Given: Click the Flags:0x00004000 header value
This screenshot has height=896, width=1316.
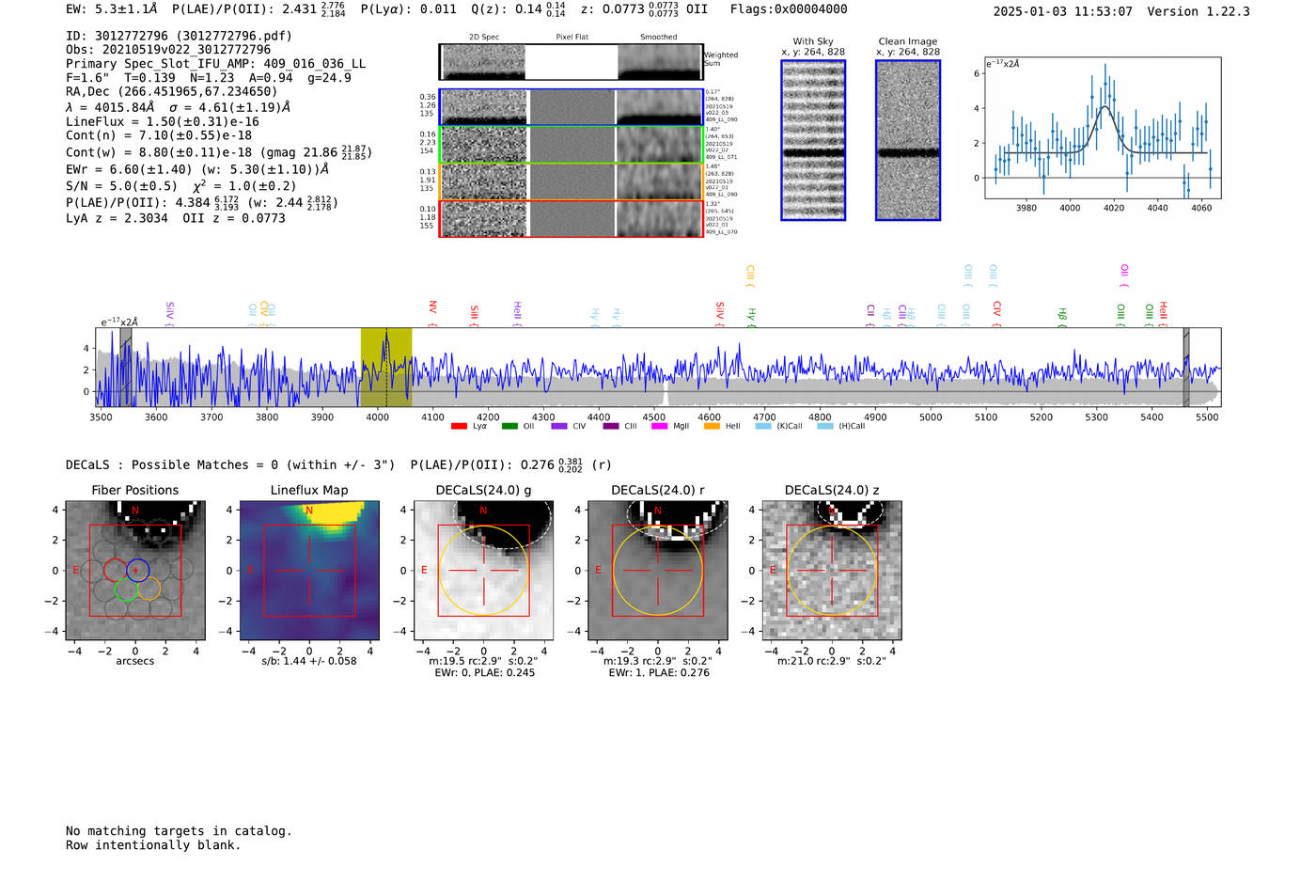Looking at the screenshot, I should (789, 9).
